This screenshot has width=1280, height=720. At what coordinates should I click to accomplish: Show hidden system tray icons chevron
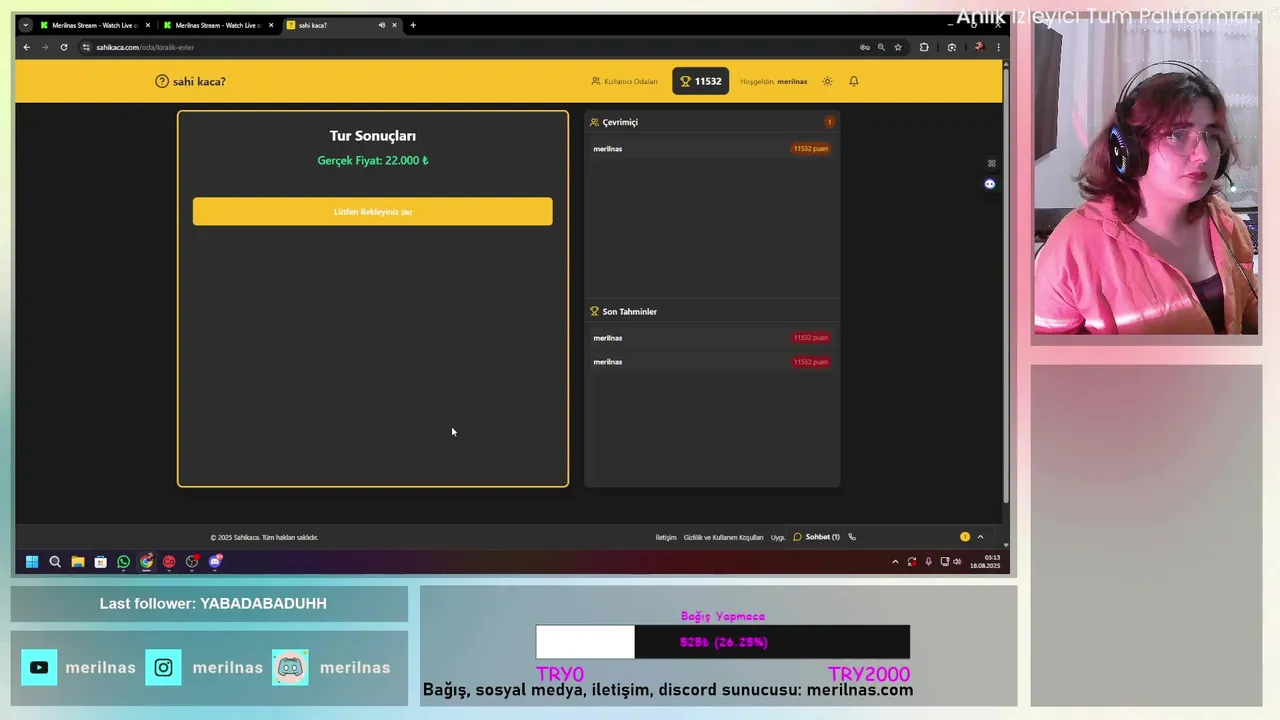[895, 562]
